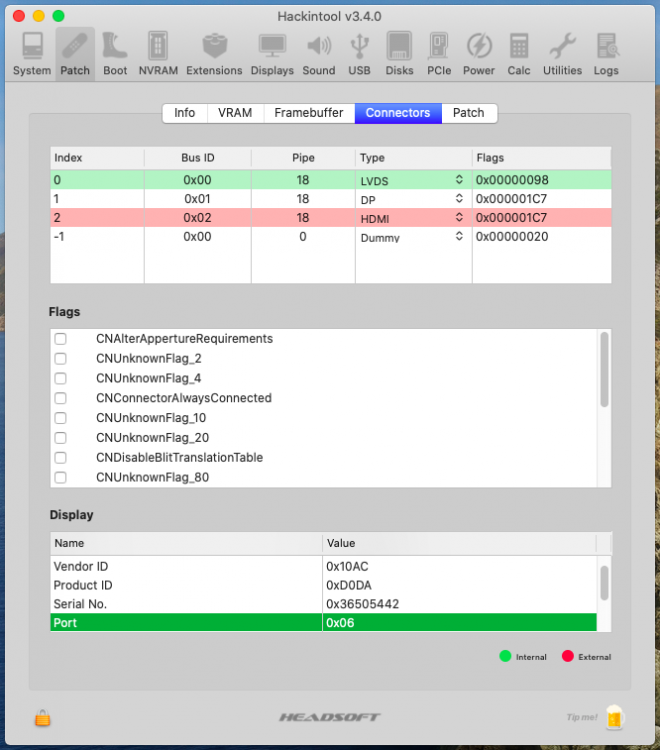
Task: Check the CNDisableBlitTranslationTable flag
Action: click(x=61, y=458)
